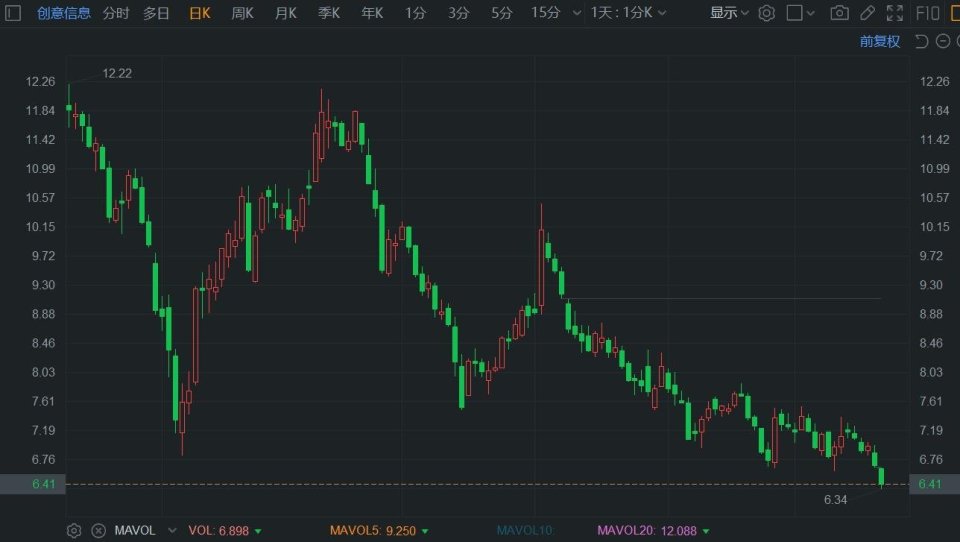
Task: Select the 季K quarterly candlestick tab
Action: 329,13
